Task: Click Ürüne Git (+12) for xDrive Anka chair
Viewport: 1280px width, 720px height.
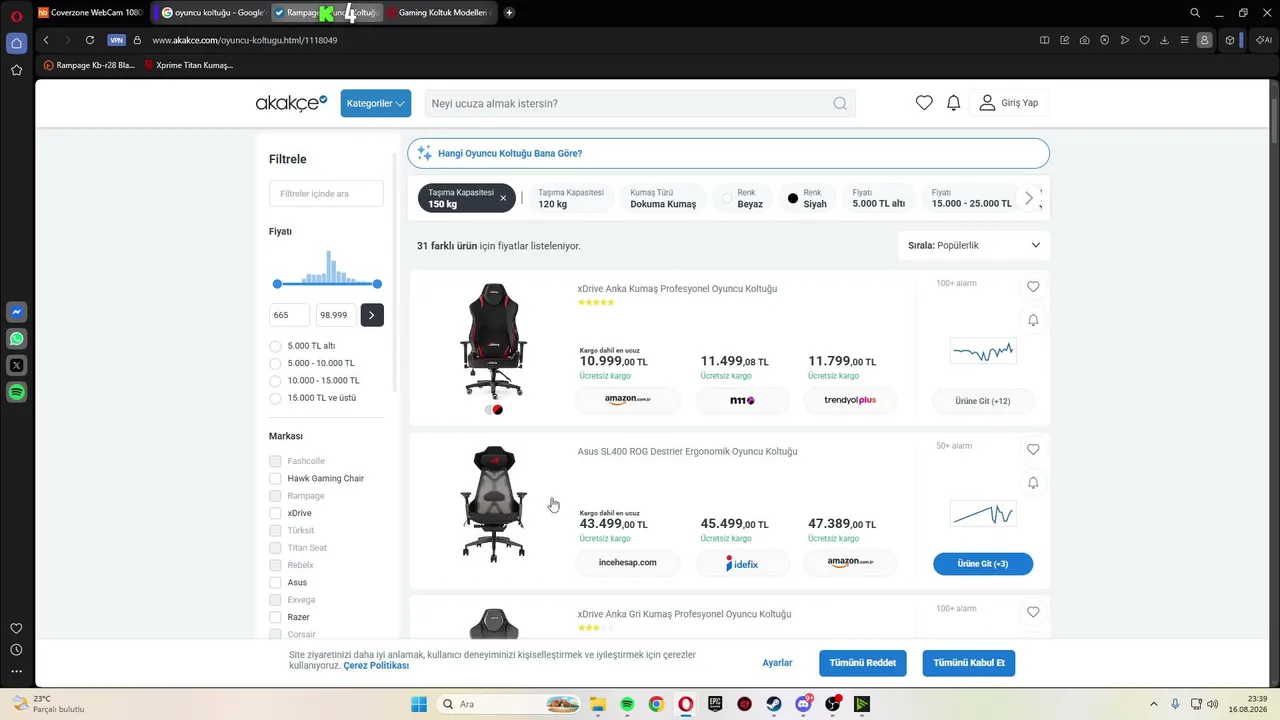Action: pyautogui.click(x=983, y=401)
